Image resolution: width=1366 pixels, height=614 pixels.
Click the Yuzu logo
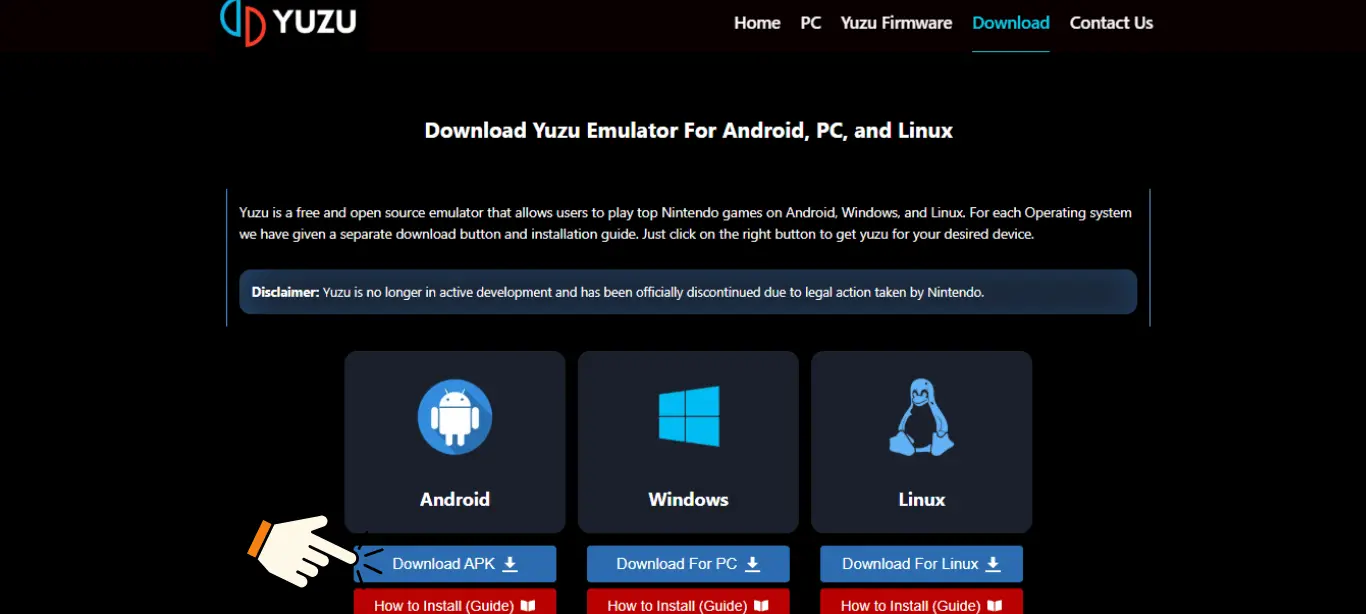pos(287,22)
